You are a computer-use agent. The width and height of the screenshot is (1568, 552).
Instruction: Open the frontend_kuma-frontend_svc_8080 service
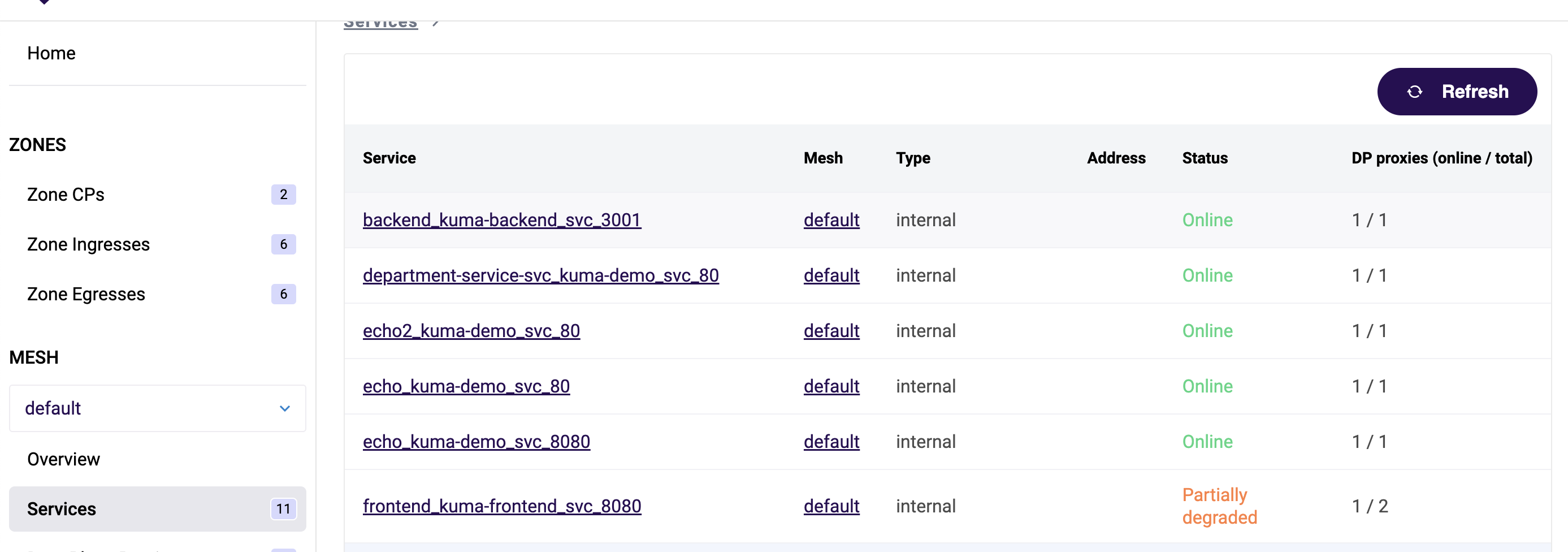tap(501, 506)
